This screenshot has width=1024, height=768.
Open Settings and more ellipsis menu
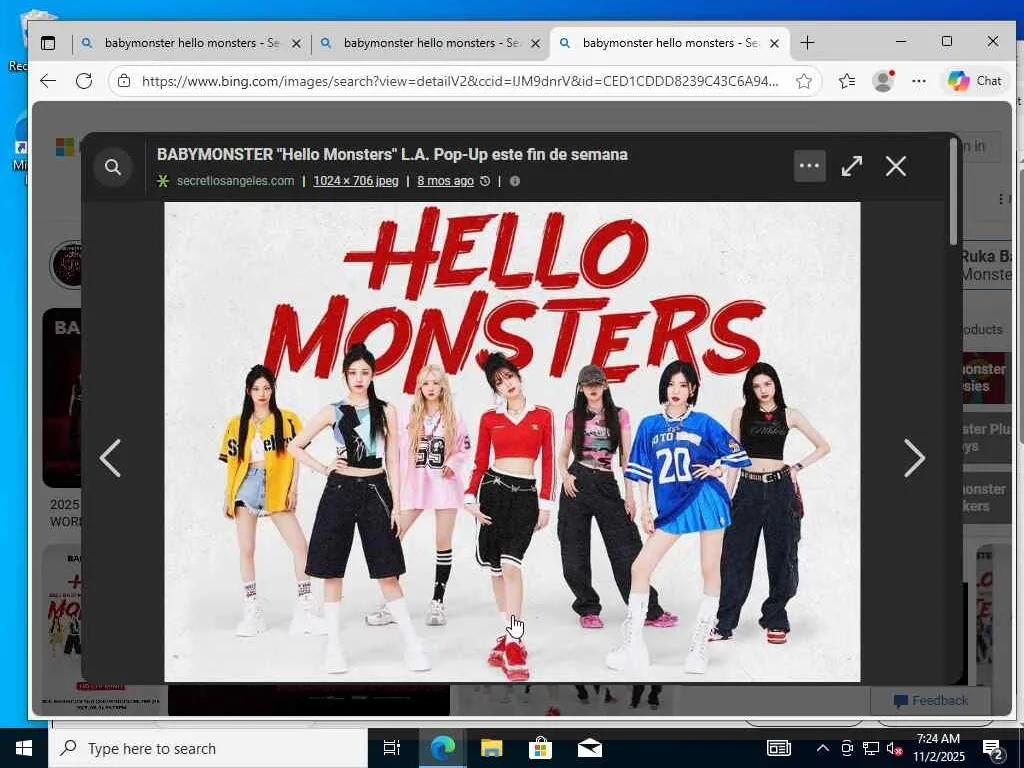919,81
